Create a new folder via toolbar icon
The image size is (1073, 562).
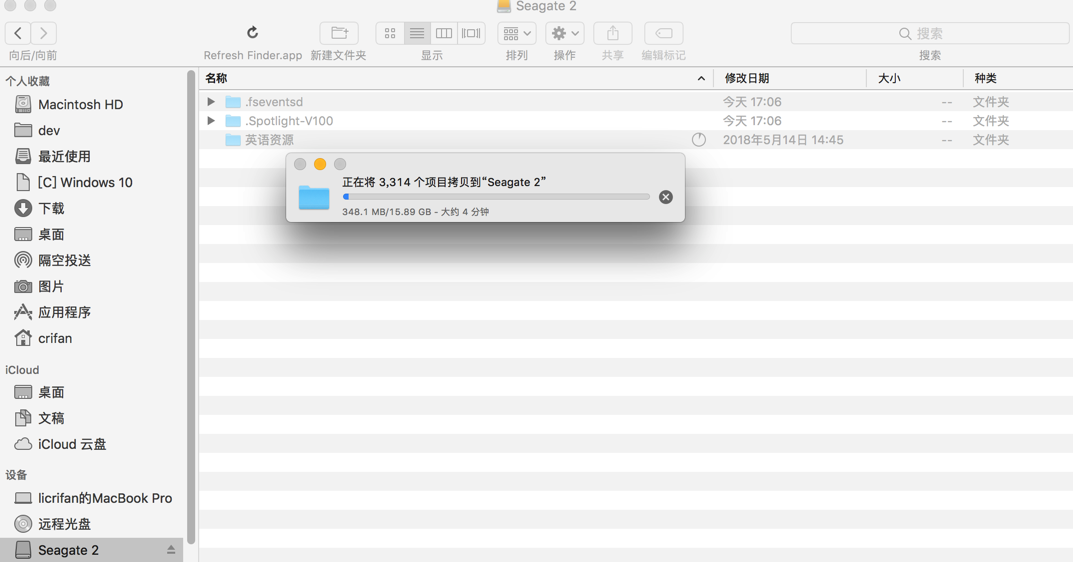pyautogui.click(x=339, y=33)
